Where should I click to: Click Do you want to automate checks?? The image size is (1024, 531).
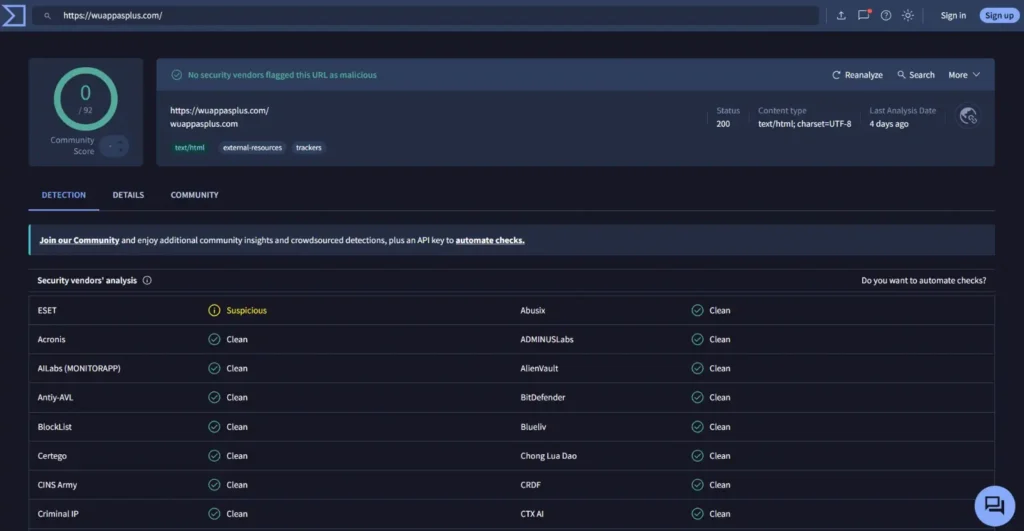923,280
